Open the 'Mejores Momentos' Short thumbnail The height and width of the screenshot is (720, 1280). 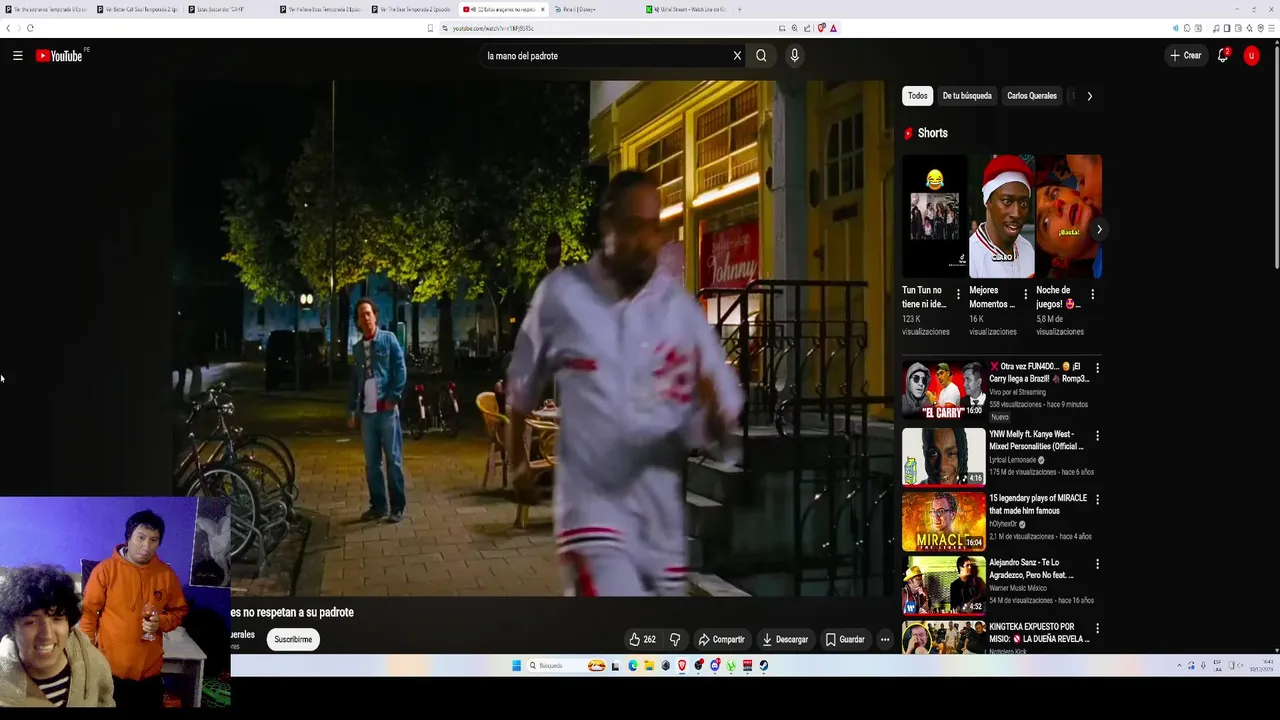click(1002, 216)
